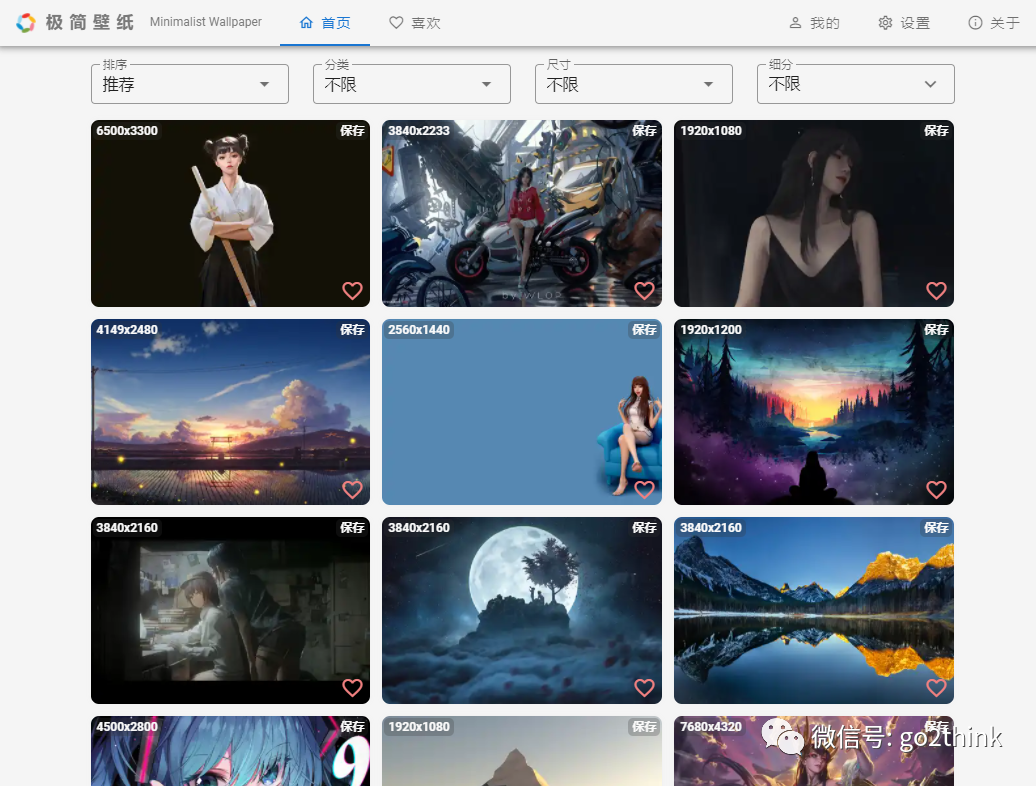Open the sunset torii gate wallpaper
1036x786 pixels.
pos(231,412)
